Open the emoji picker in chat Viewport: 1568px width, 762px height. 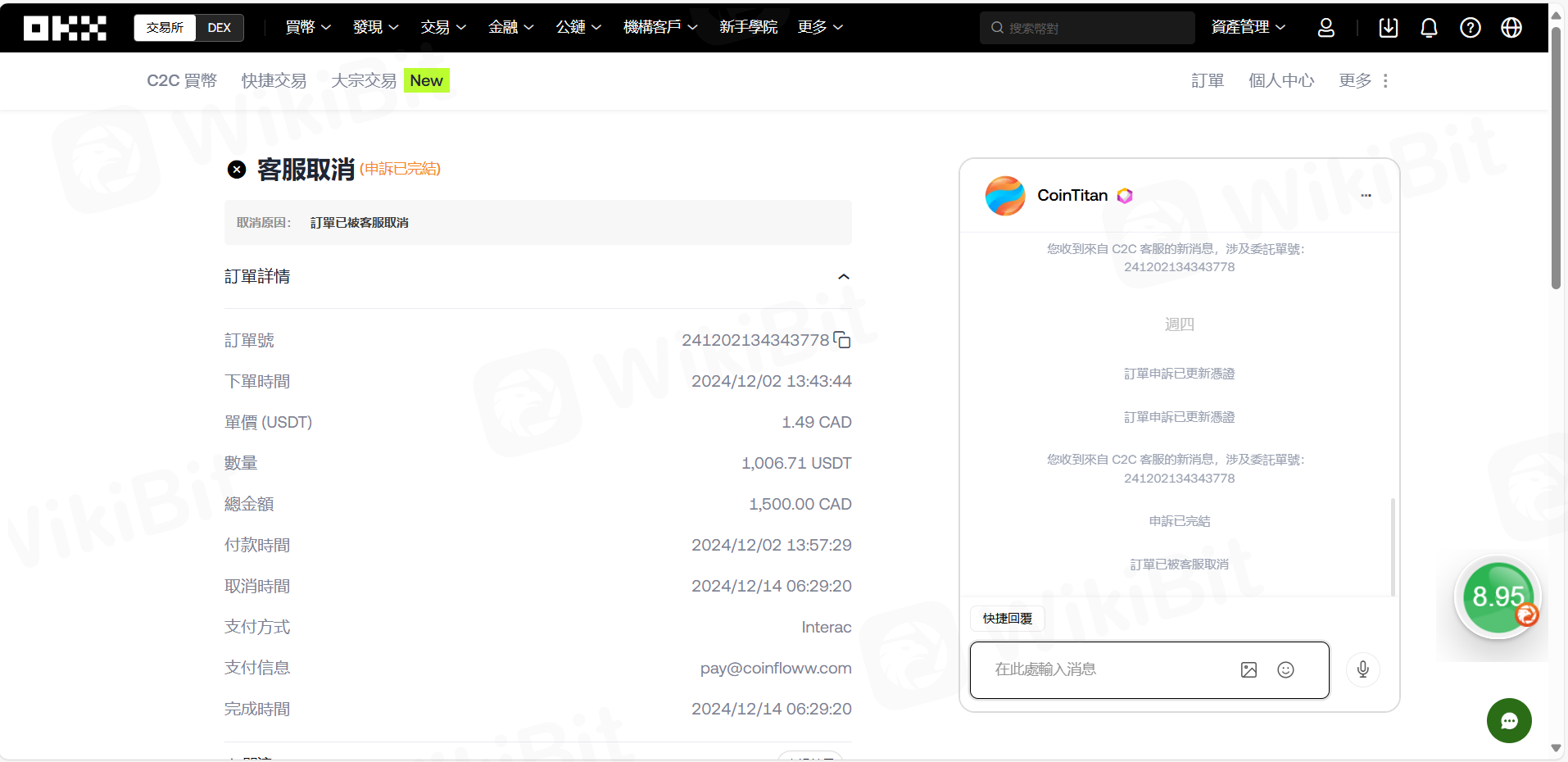[x=1285, y=670]
